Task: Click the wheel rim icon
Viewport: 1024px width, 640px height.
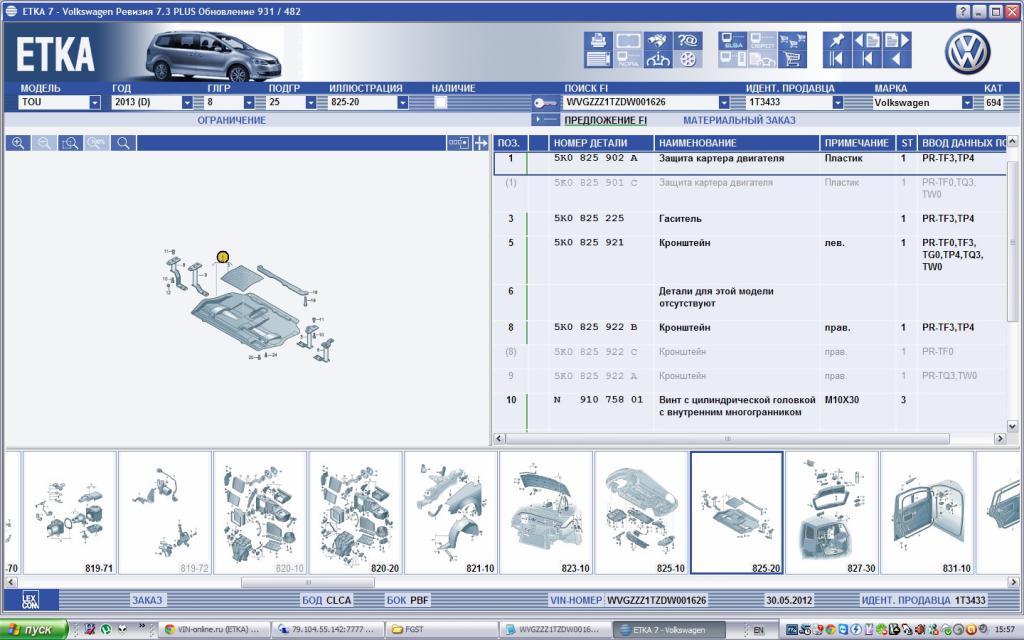Action: 688,59
